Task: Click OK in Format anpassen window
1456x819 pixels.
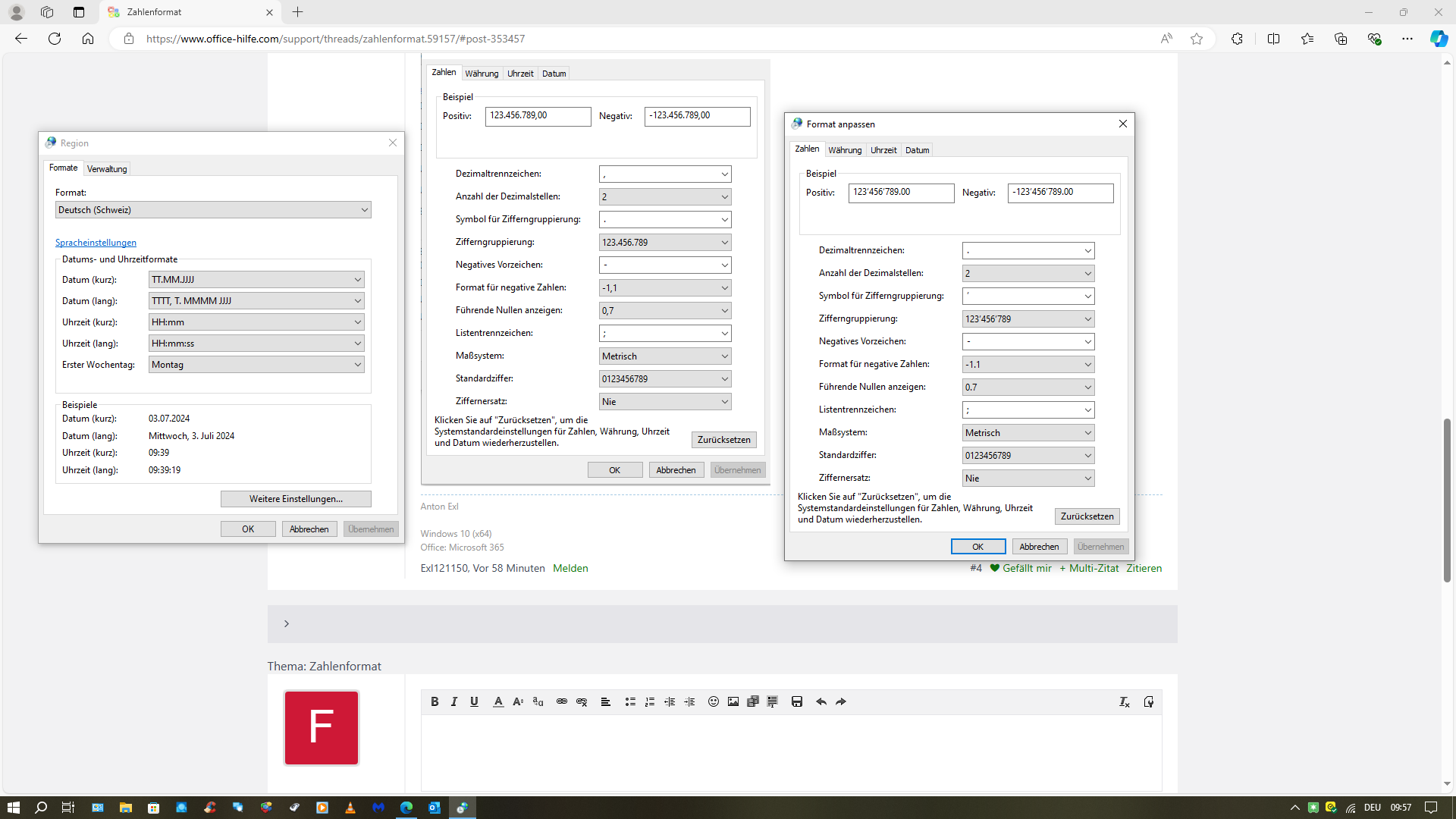Action: point(978,547)
